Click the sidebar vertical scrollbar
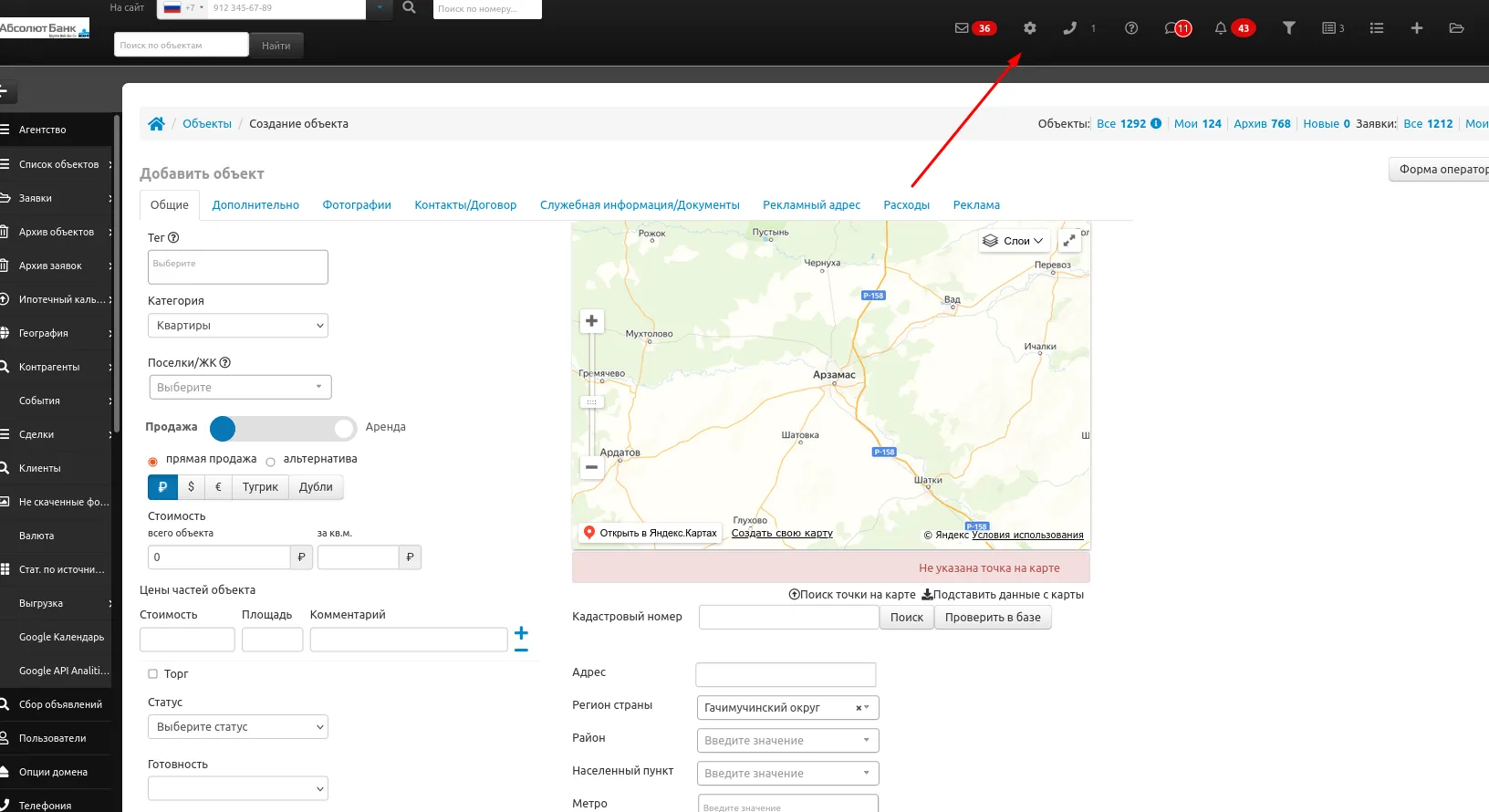Image resolution: width=1489 pixels, height=812 pixels. click(117, 274)
